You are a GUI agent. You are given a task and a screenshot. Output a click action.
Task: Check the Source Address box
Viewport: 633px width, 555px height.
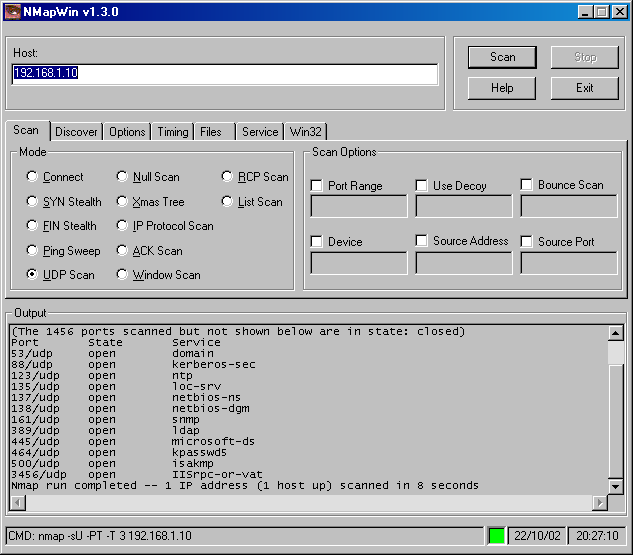tap(422, 241)
